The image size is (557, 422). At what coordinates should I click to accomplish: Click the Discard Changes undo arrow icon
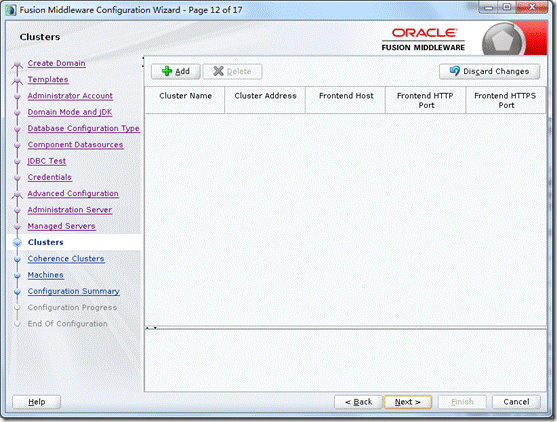coord(454,71)
